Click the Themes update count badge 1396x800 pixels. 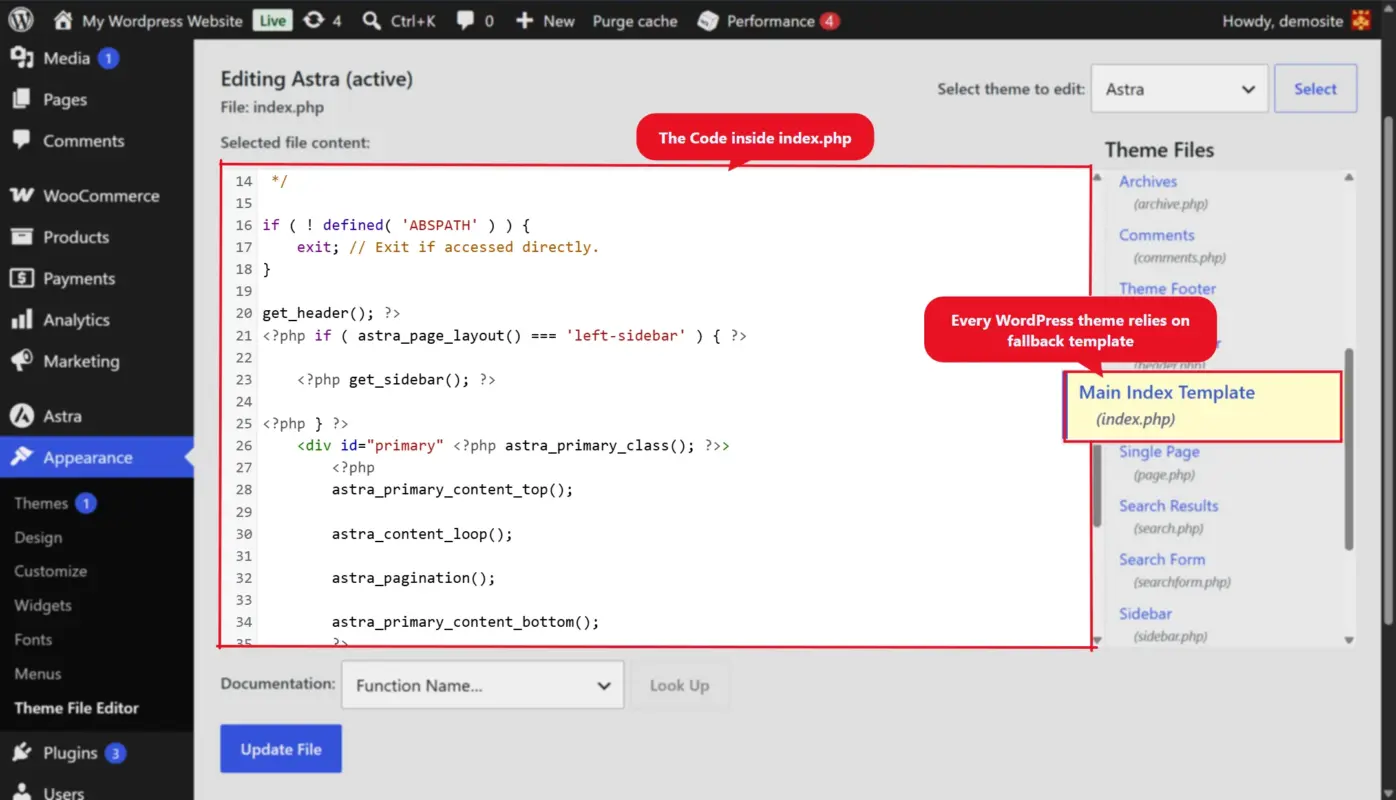(x=86, y=503)
